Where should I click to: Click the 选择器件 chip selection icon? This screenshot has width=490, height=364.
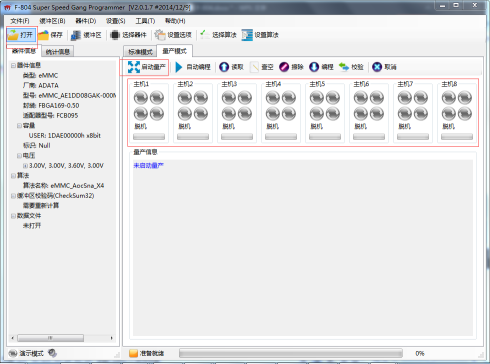pyautogui.click(x=115, y=35)
